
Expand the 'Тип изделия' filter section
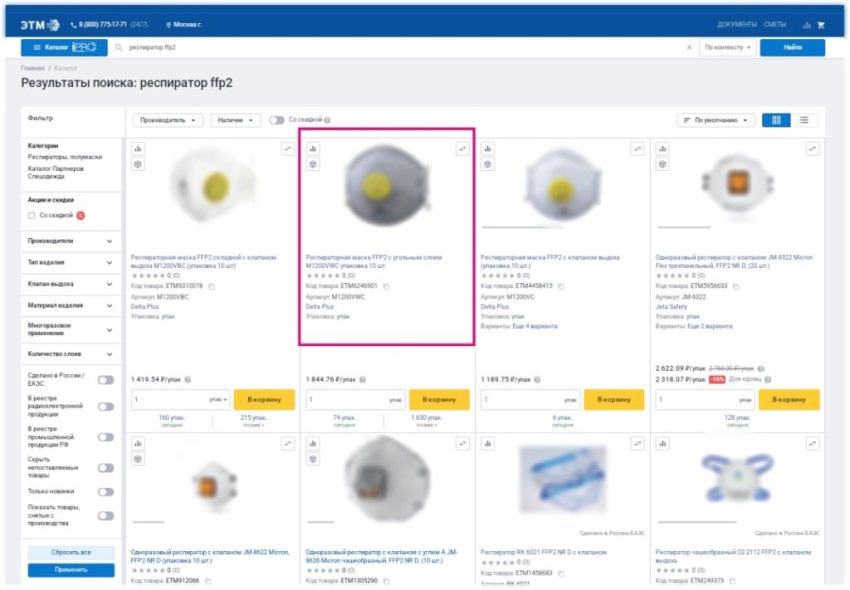70,262
